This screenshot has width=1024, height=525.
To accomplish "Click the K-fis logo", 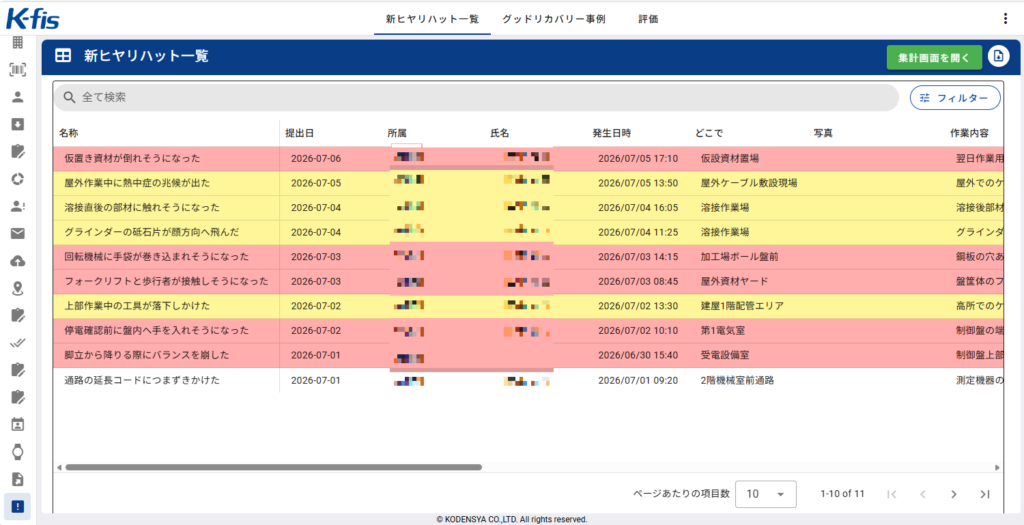I will click(33, 20).
